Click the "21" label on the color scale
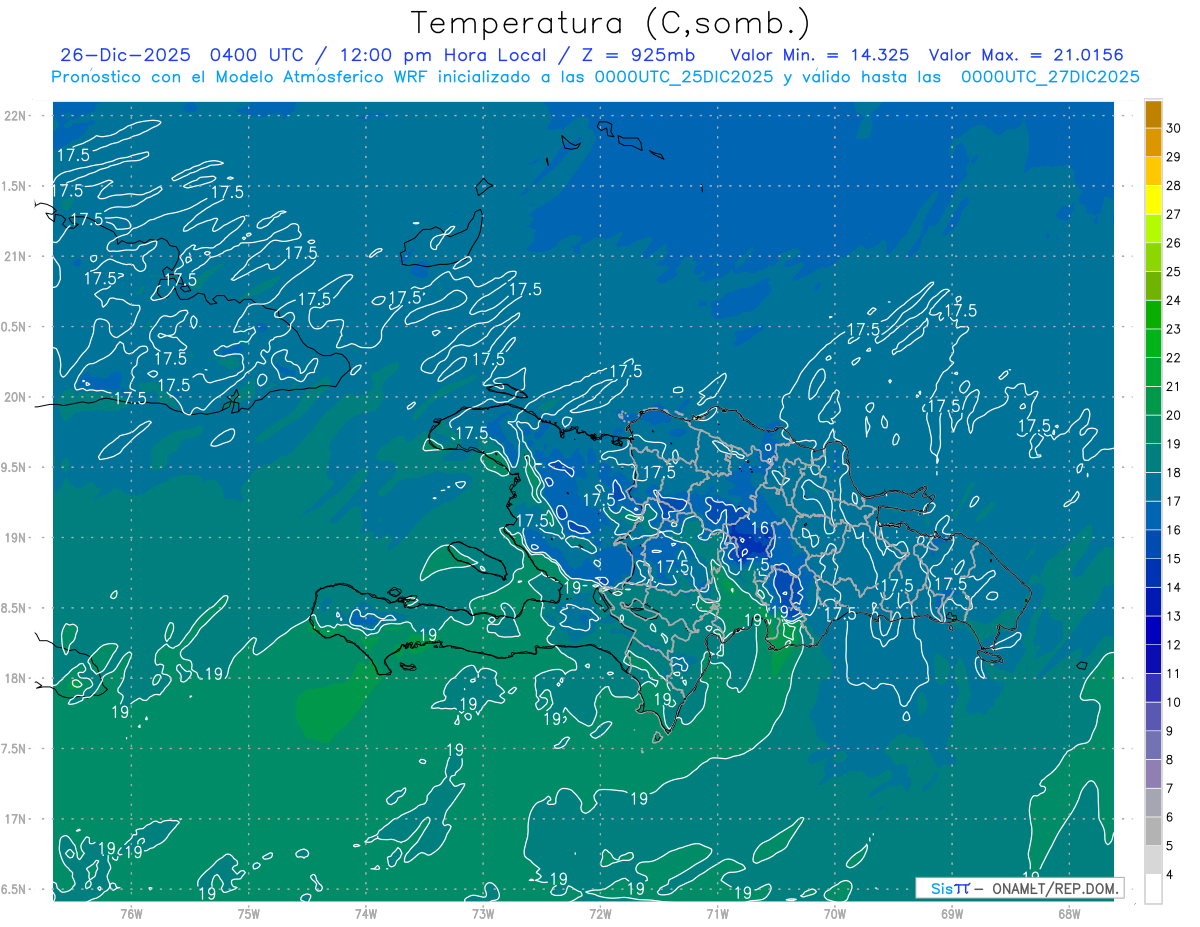Screen dimensions: 1200x927 (x=1174, y=386)
